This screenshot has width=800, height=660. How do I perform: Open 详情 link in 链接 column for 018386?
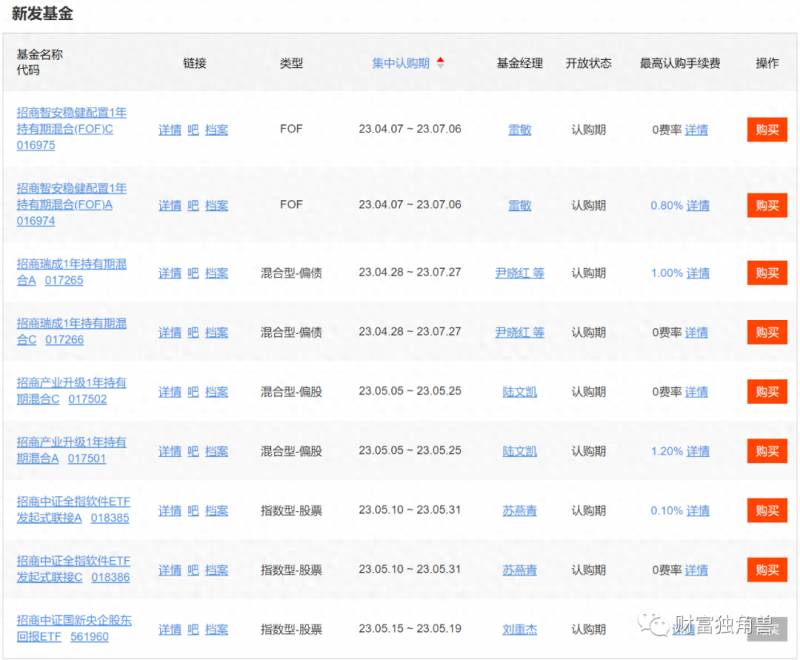(x=170, y=570)
